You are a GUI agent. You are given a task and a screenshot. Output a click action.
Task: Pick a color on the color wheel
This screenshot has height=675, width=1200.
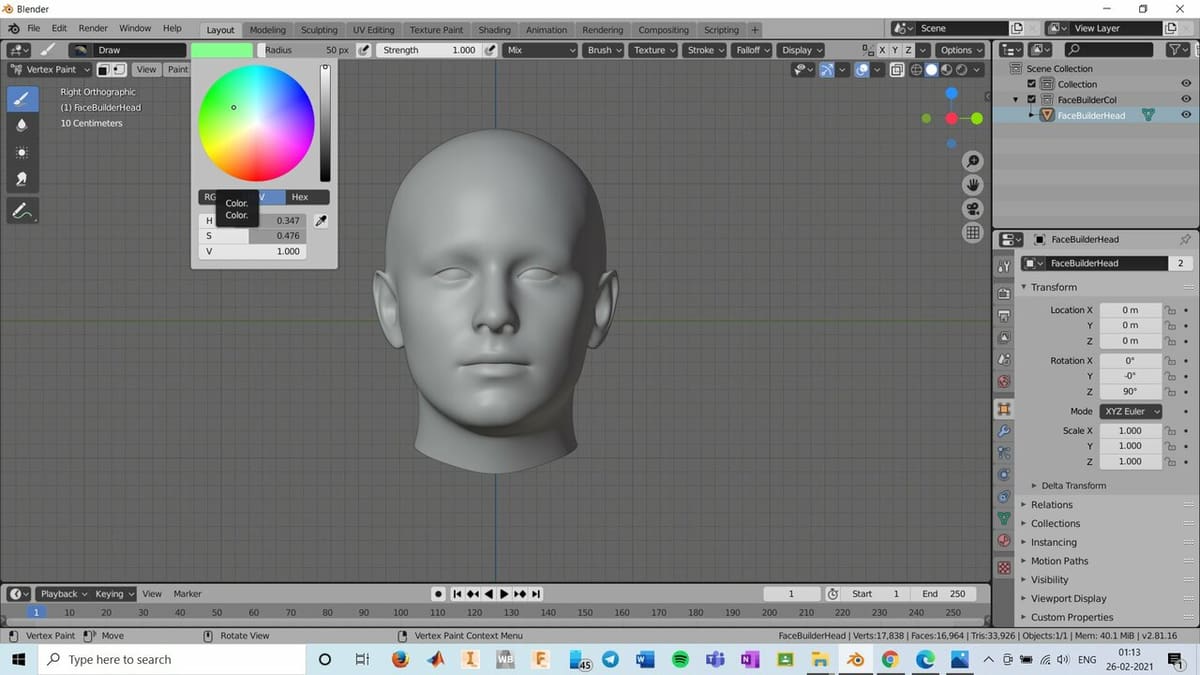coord(256,123)
